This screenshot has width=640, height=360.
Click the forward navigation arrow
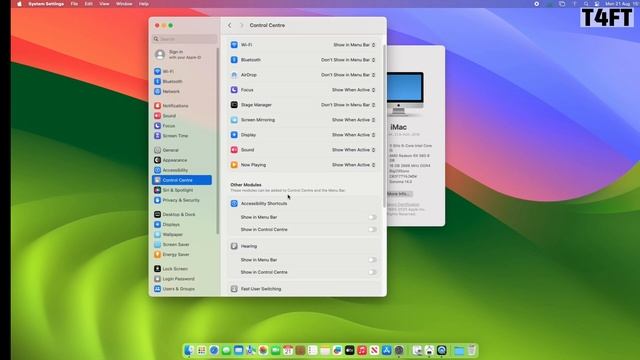click(241, 25)
